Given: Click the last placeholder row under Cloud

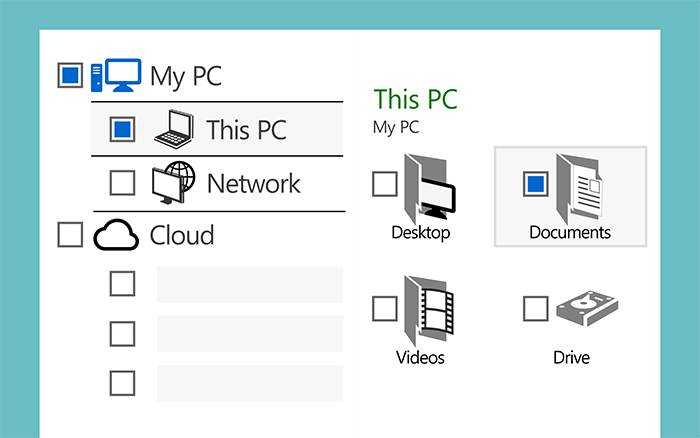Looking at the screenshot, I should tap(250, 383).
